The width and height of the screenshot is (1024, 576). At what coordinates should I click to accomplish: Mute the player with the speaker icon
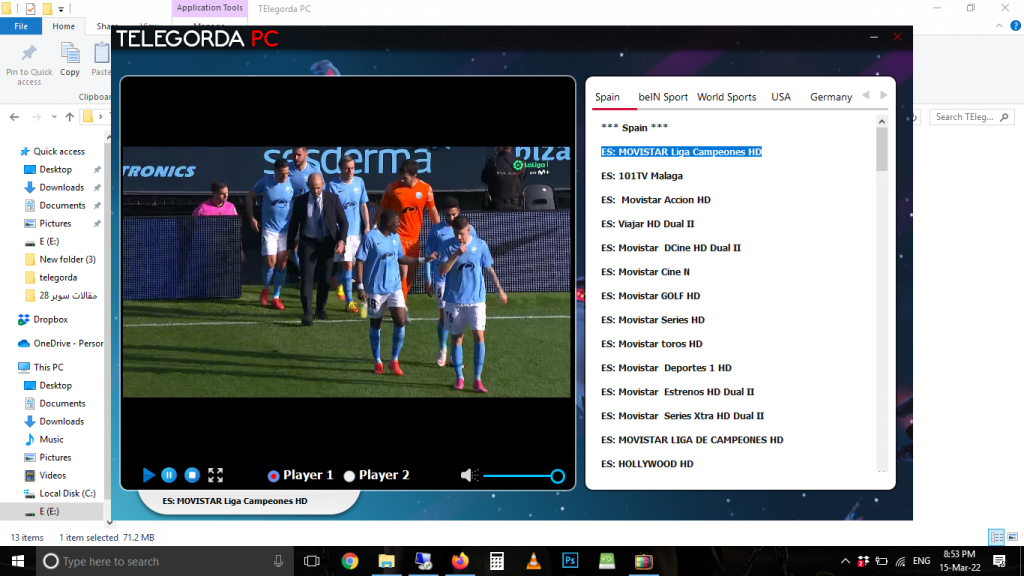click(x=467, y=475)
